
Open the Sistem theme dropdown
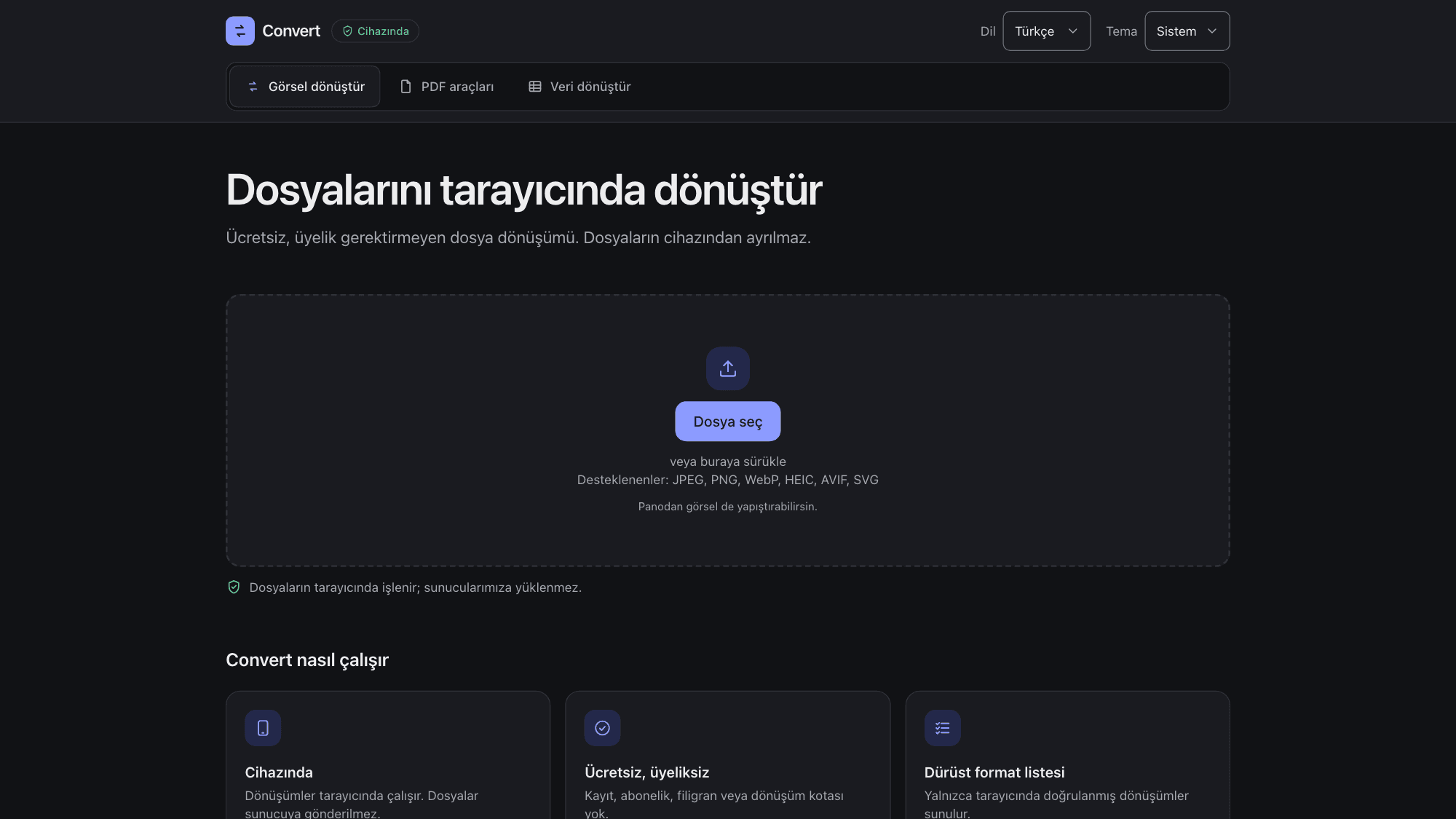(x=1187, y=31)
